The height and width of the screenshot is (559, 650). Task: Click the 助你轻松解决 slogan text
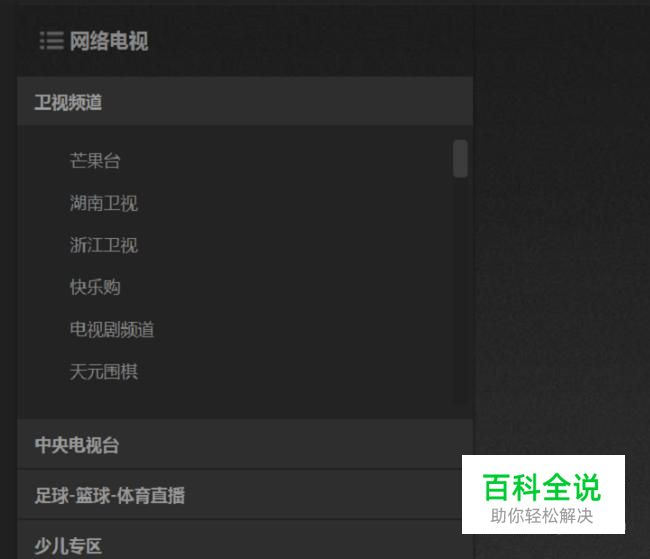542,516
